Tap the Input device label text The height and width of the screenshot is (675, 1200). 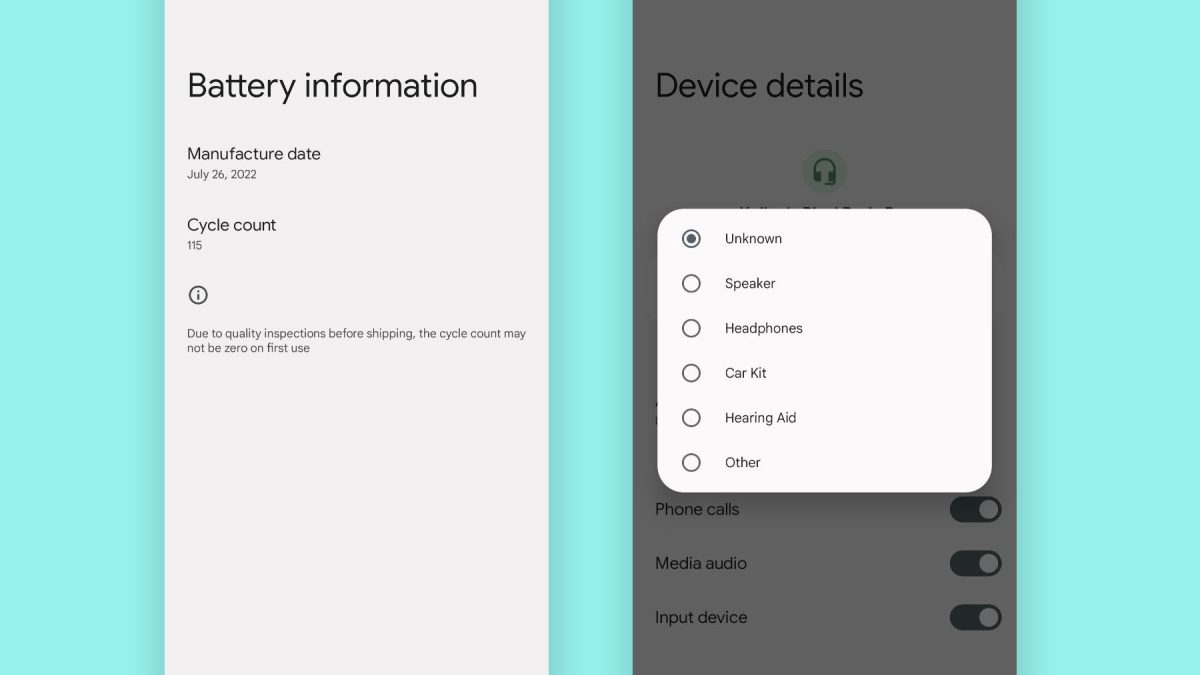701,618
